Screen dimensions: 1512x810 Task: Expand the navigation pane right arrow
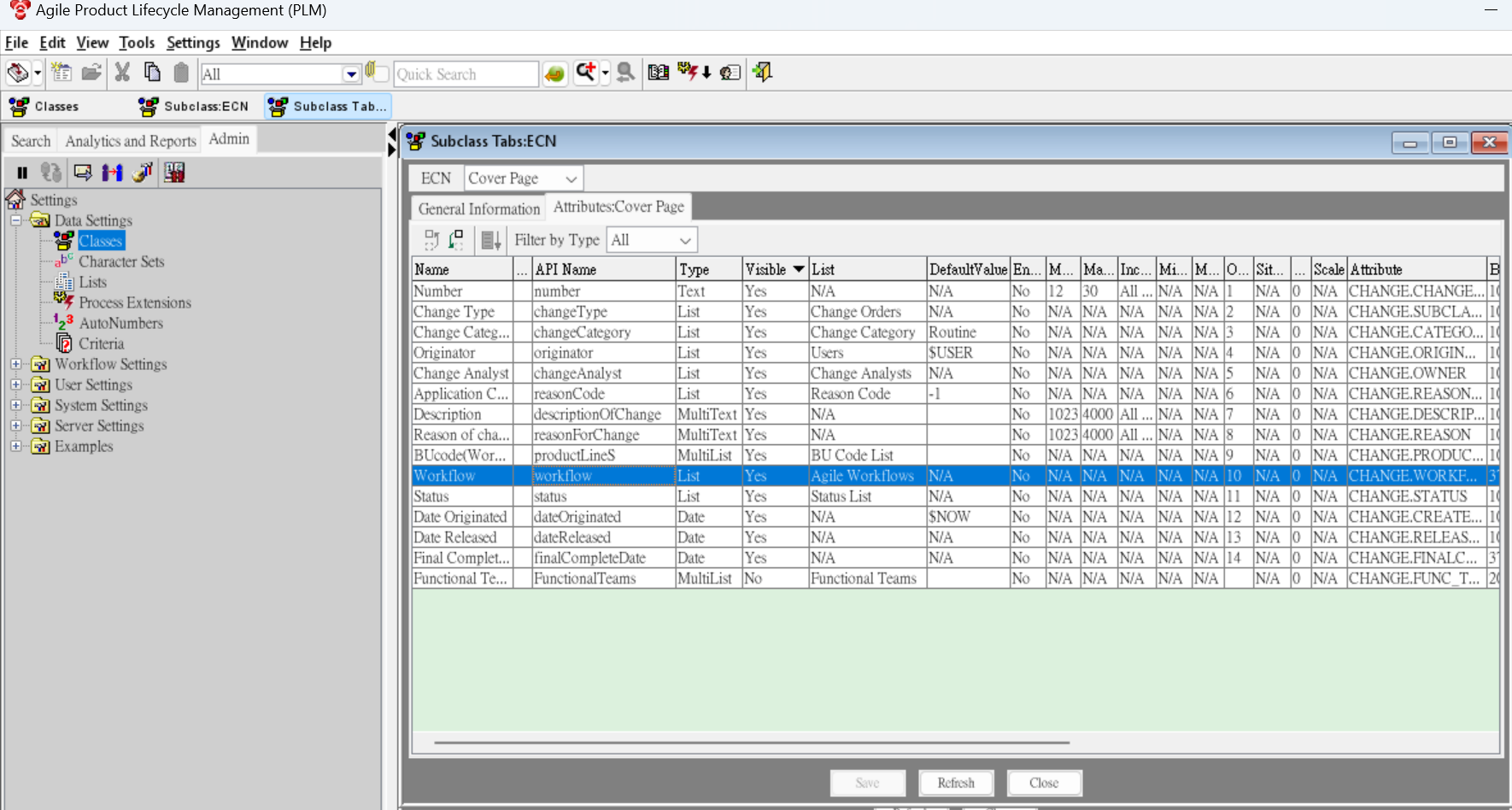pos(392,150)
